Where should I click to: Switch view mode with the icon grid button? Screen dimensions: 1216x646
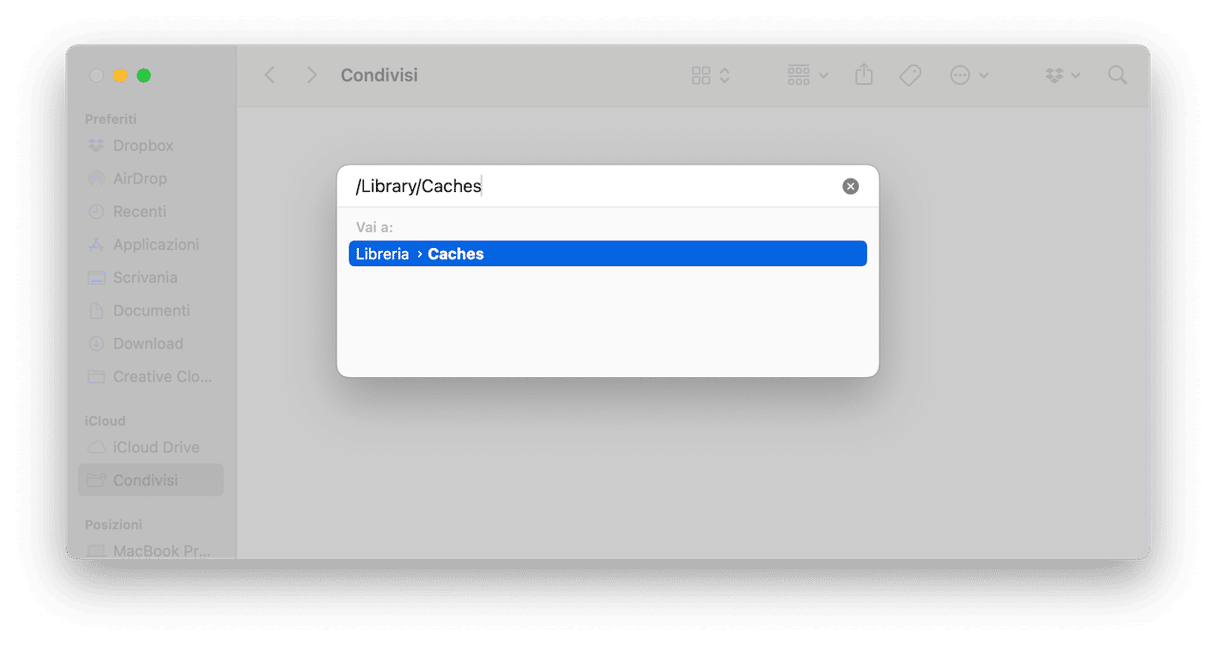[x=712, y=75]
